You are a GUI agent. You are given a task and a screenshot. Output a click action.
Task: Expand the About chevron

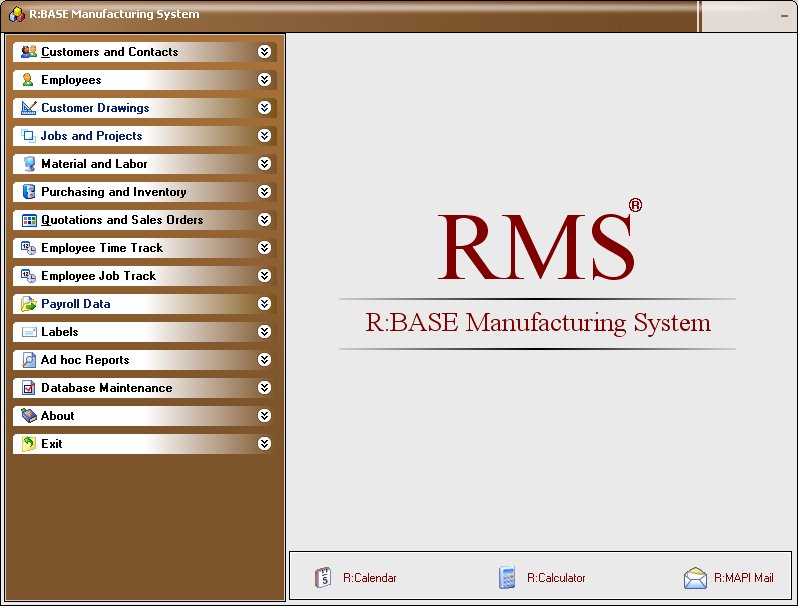[264, 416]
